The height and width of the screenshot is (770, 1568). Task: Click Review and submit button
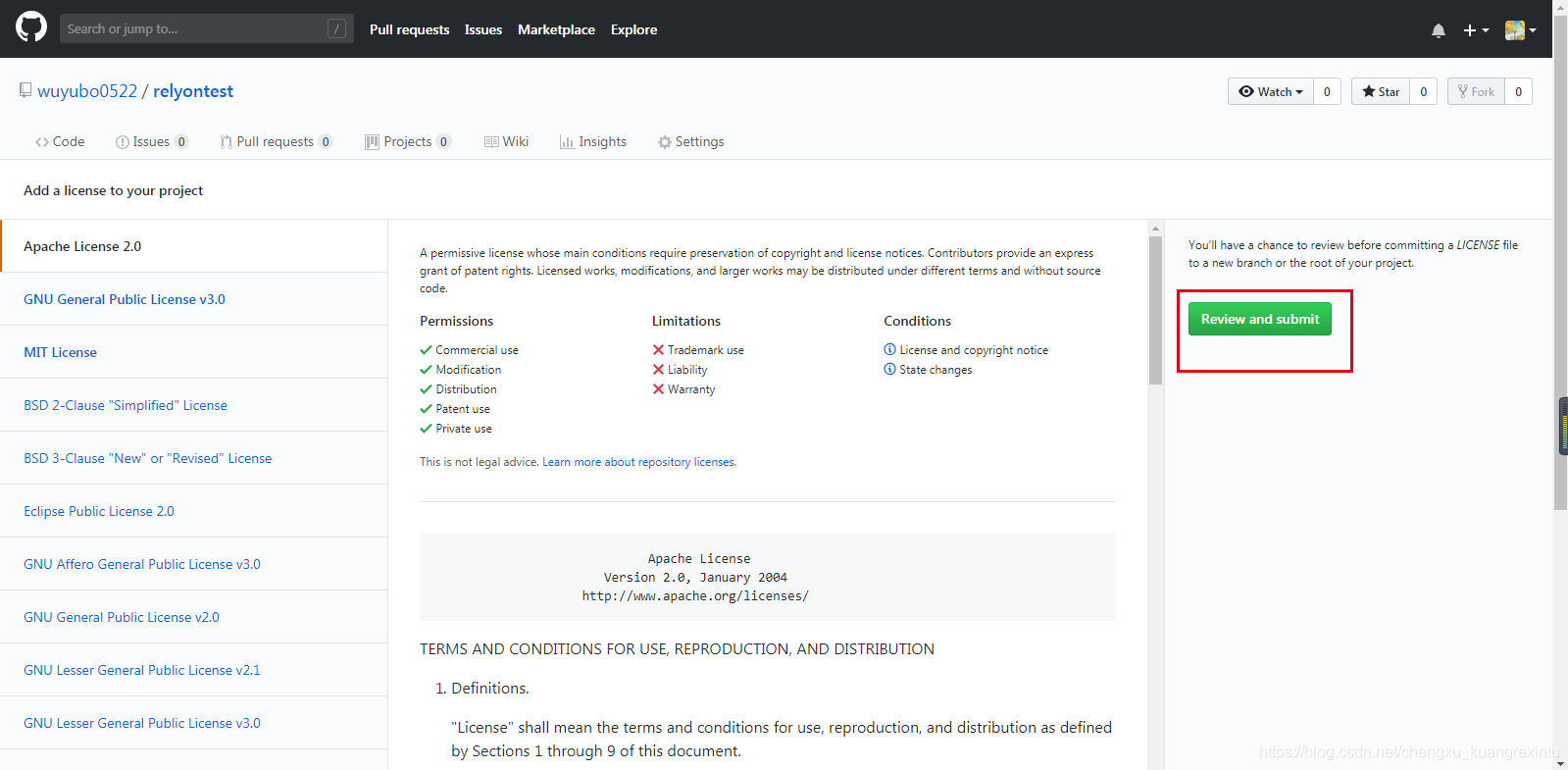point(1260,319)
